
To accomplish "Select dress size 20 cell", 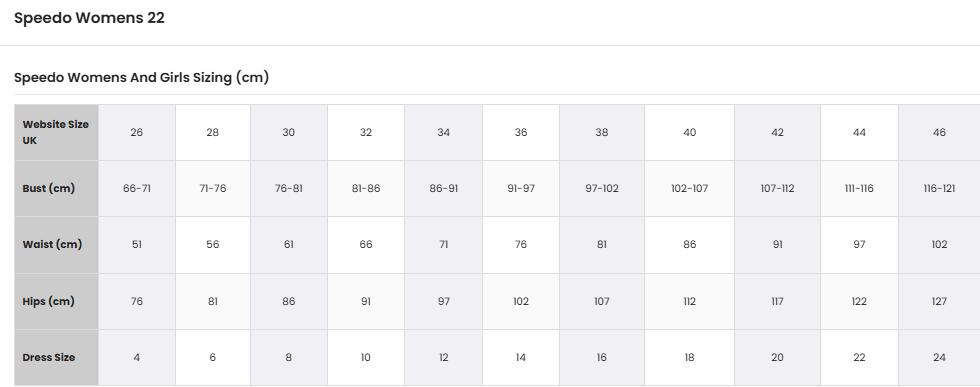I will (x=778, y=358).
